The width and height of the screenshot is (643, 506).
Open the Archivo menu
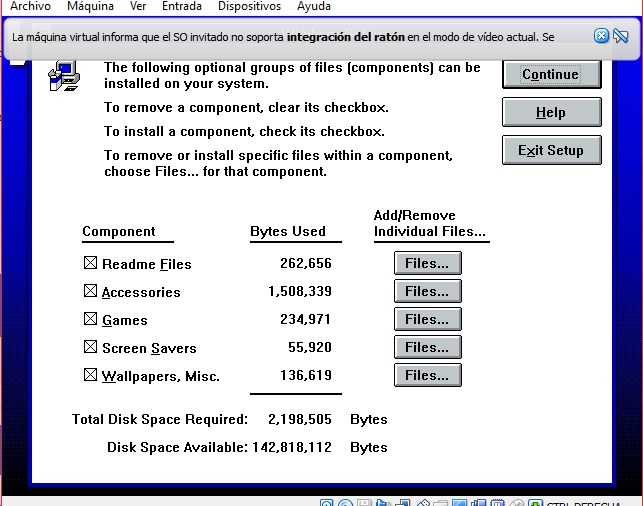30,7
